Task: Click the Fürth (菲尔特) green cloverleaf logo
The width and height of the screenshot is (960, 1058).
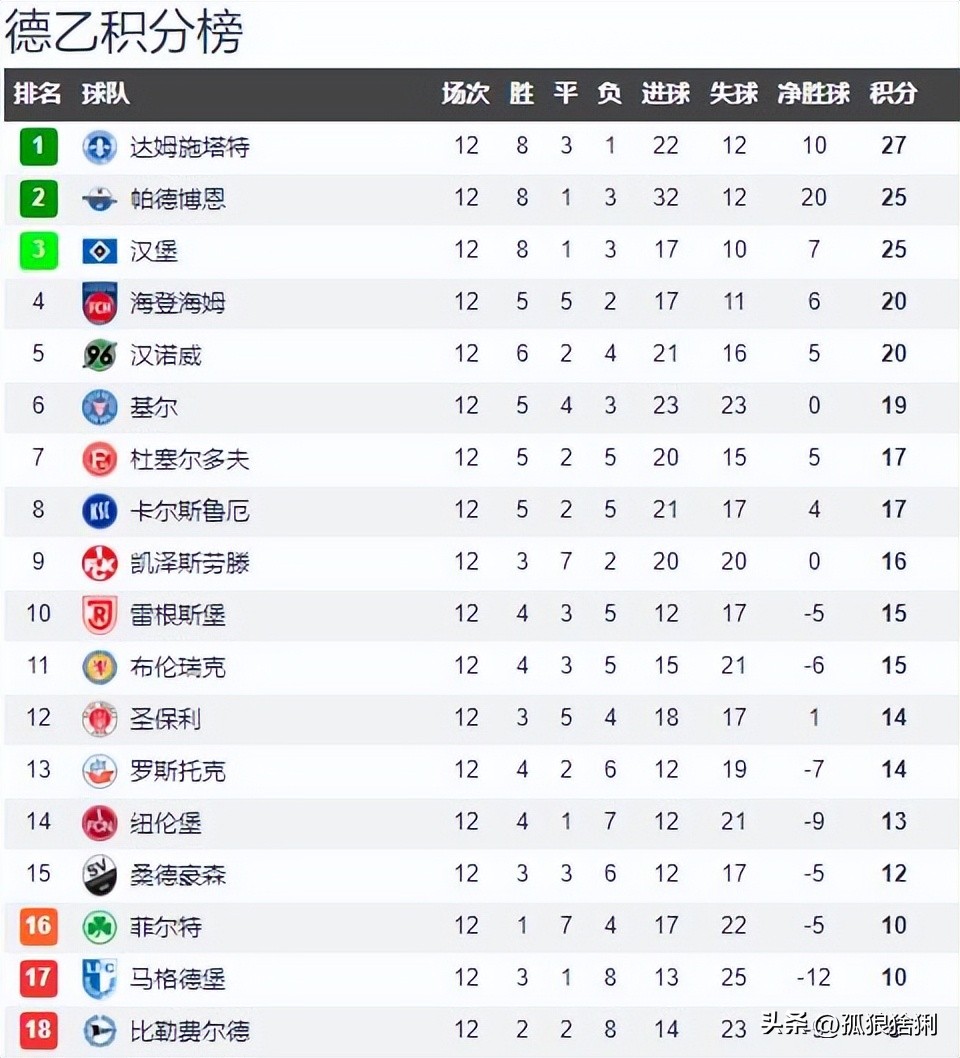Action: click(x=99, y=927)
